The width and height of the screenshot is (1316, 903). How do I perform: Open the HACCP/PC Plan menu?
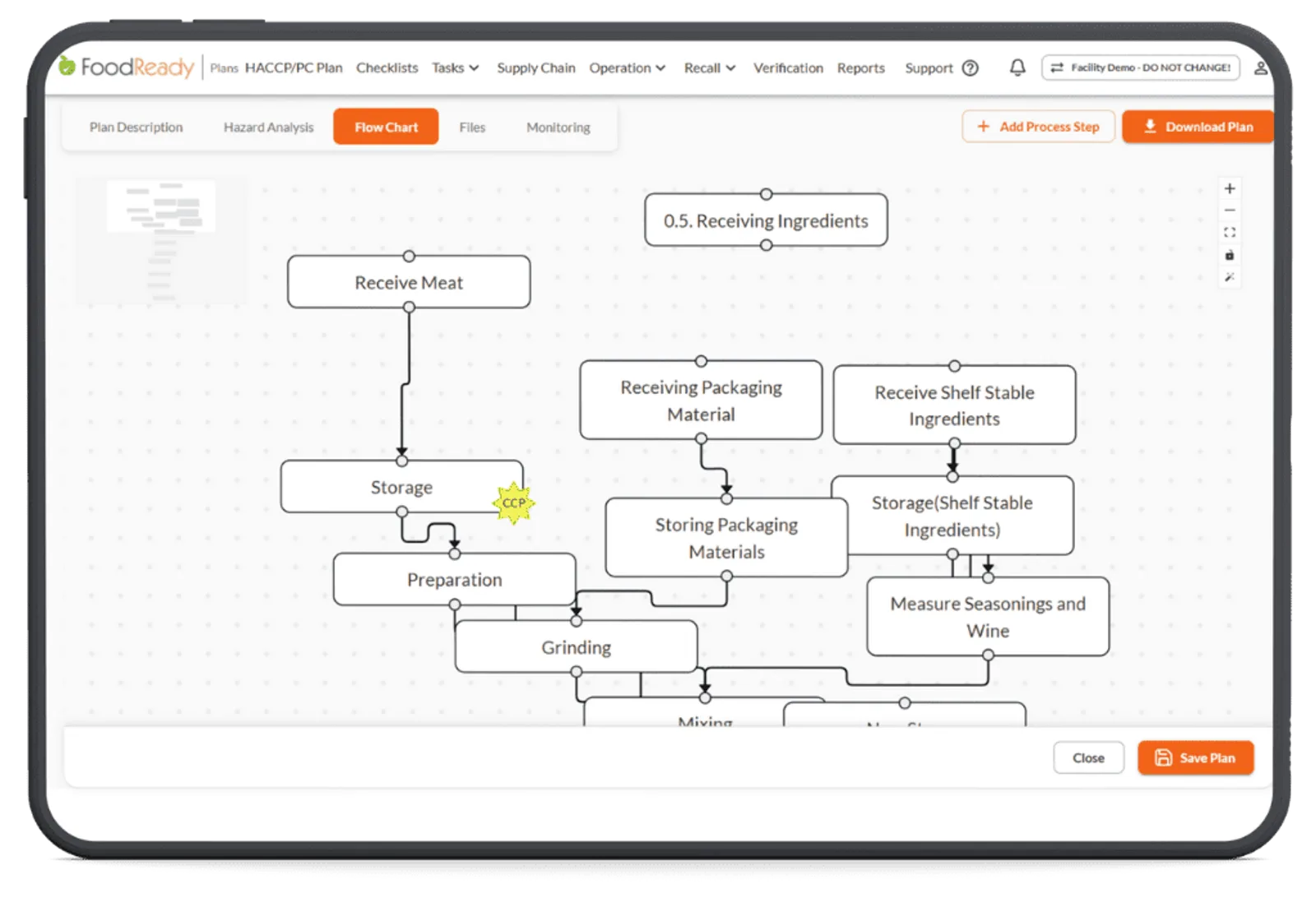[x=294, y=67]
